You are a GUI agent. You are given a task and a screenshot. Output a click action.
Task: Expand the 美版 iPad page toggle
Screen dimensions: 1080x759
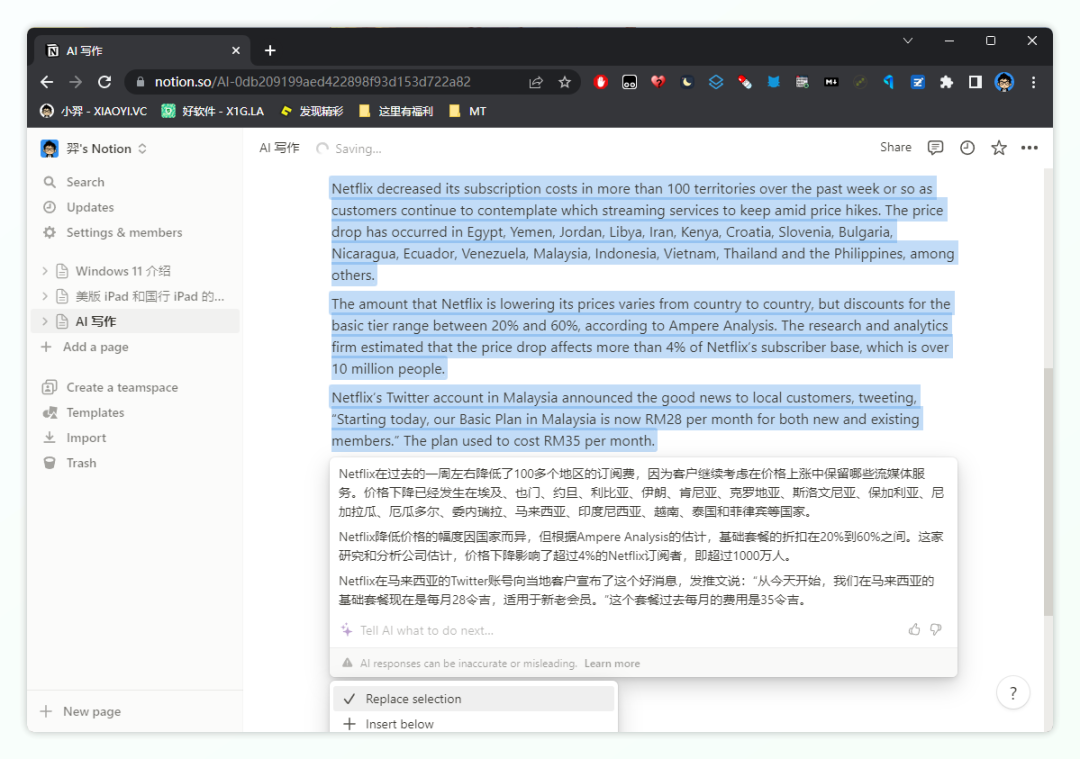click(x=45, y=296)
